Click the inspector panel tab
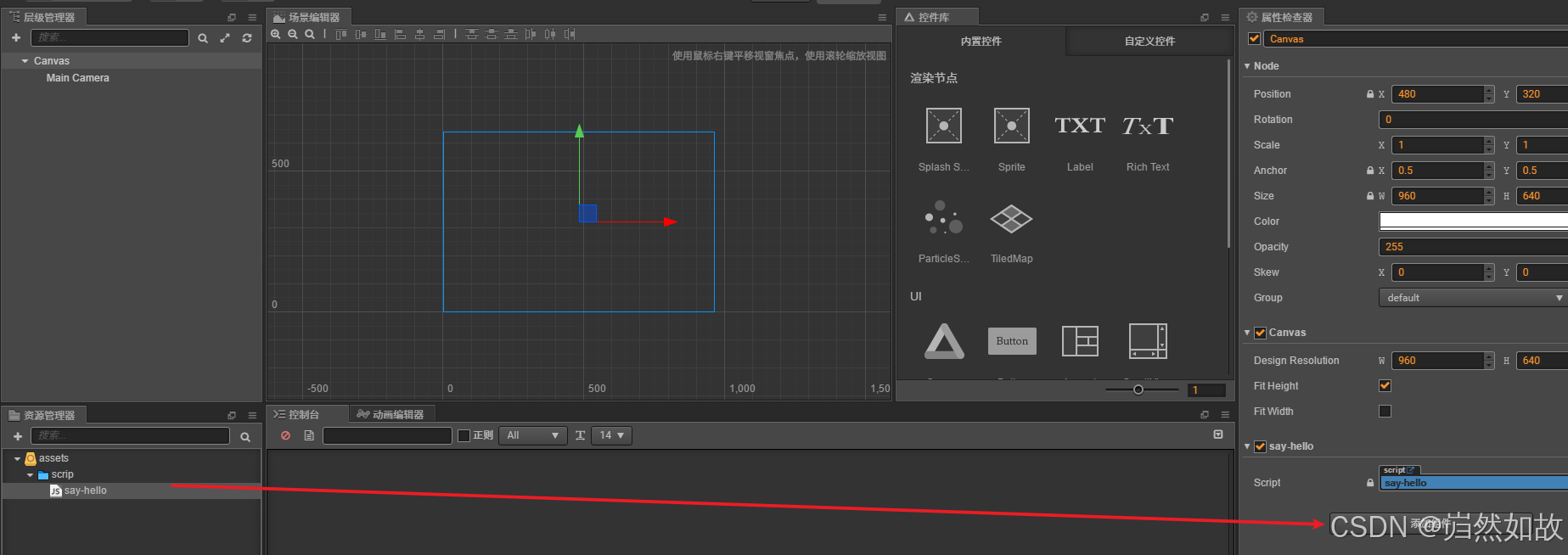The width and height of the screenshot is (1568, 555). tap(1279, 17)
